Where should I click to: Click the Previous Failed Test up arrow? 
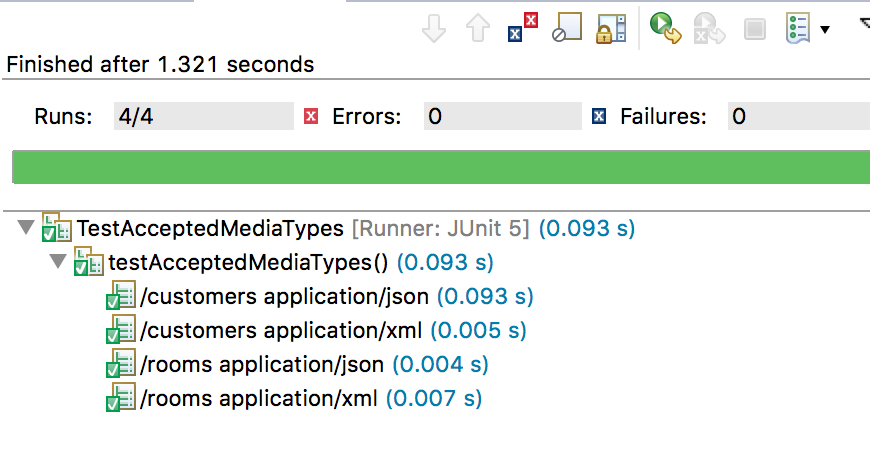pos(477,28)
